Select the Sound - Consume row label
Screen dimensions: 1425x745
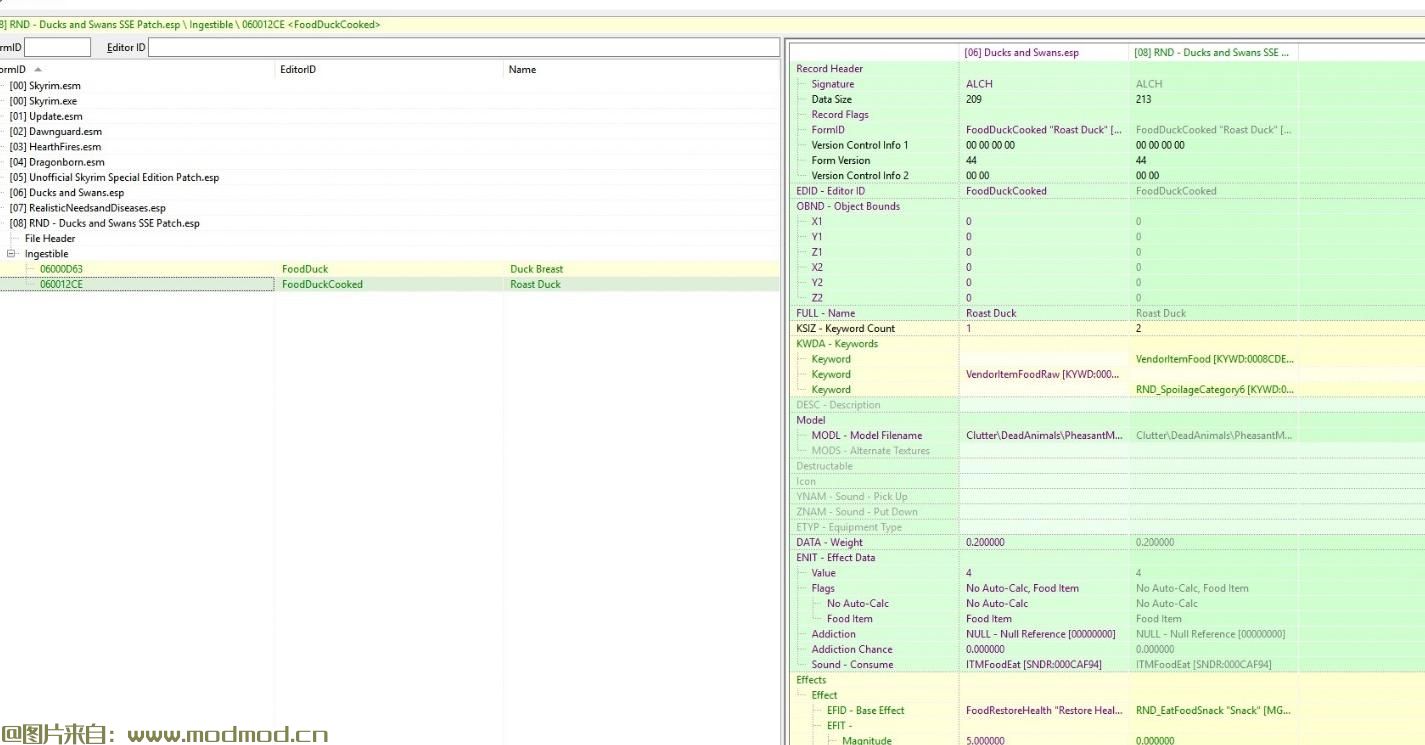click(852, 664)
